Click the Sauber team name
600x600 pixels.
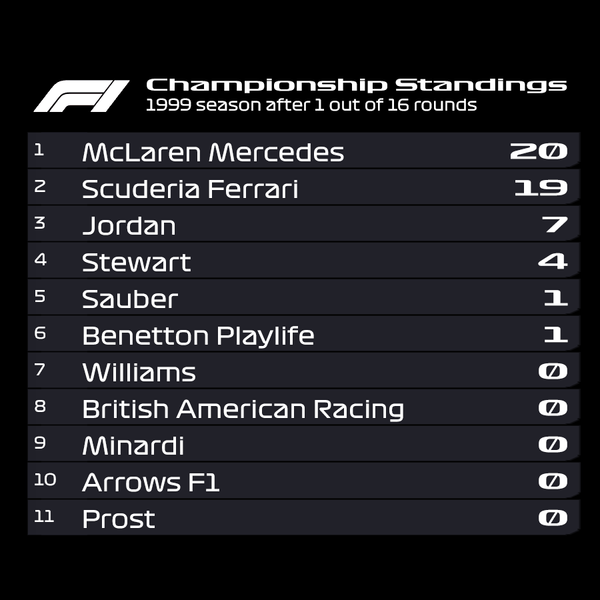click(130, 299)
